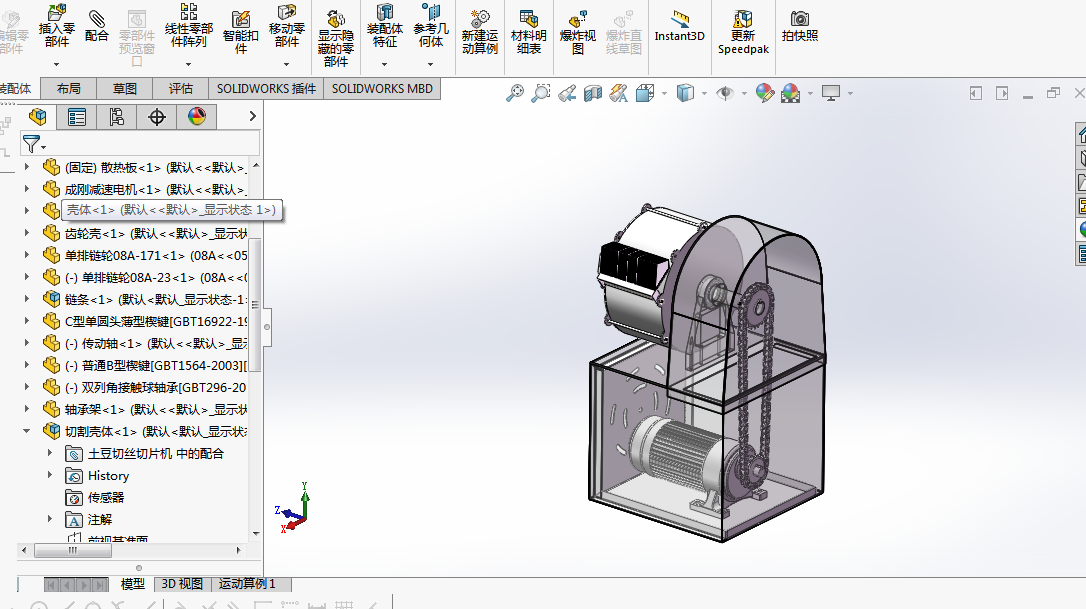Switch to SOLIDWORKS 插件 tab
The height and width of the screenshot is (609, 1086).
(266, 89)
